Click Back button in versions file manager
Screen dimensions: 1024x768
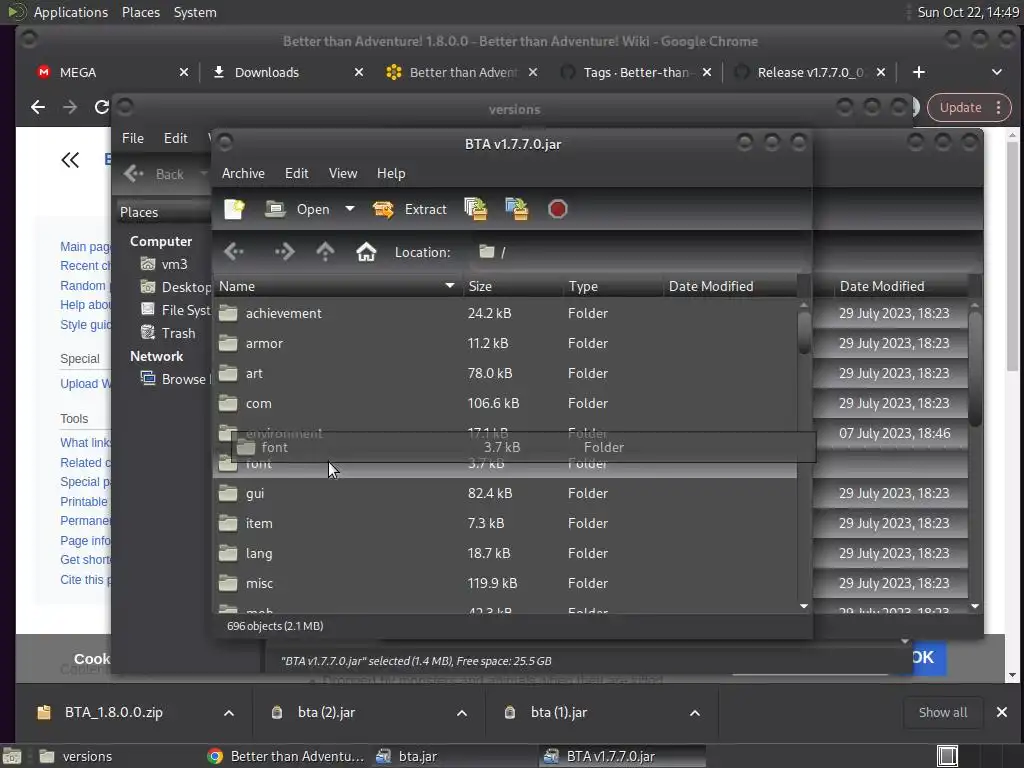click(155, 174)
